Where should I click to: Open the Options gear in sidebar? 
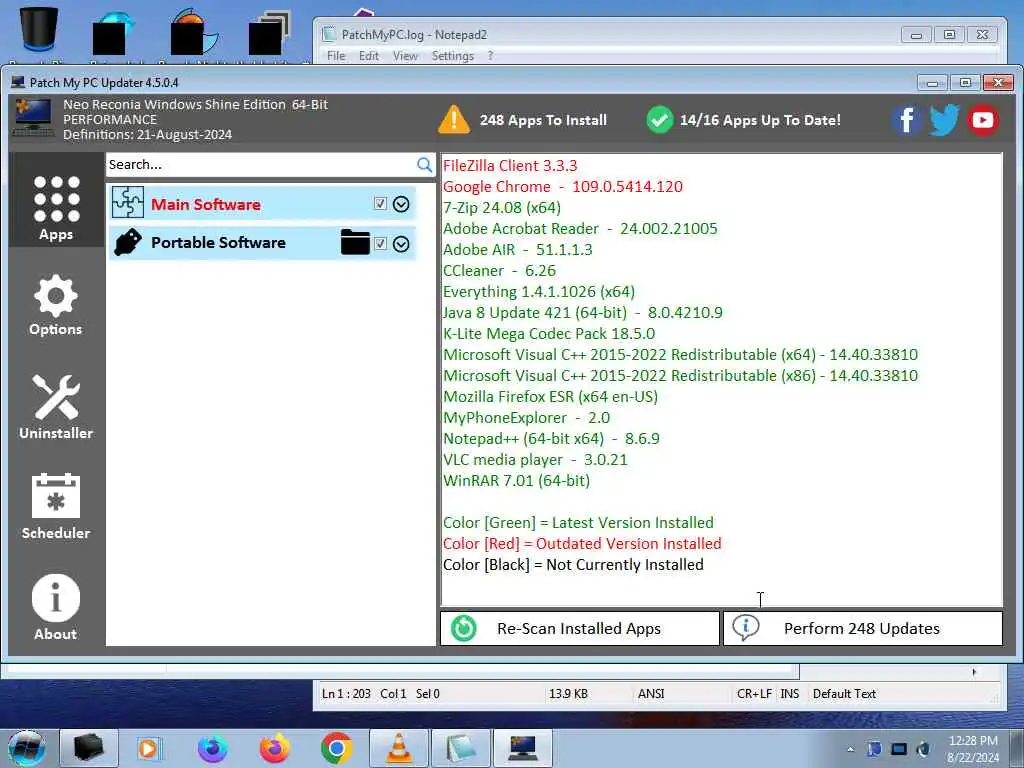point(56,306)
